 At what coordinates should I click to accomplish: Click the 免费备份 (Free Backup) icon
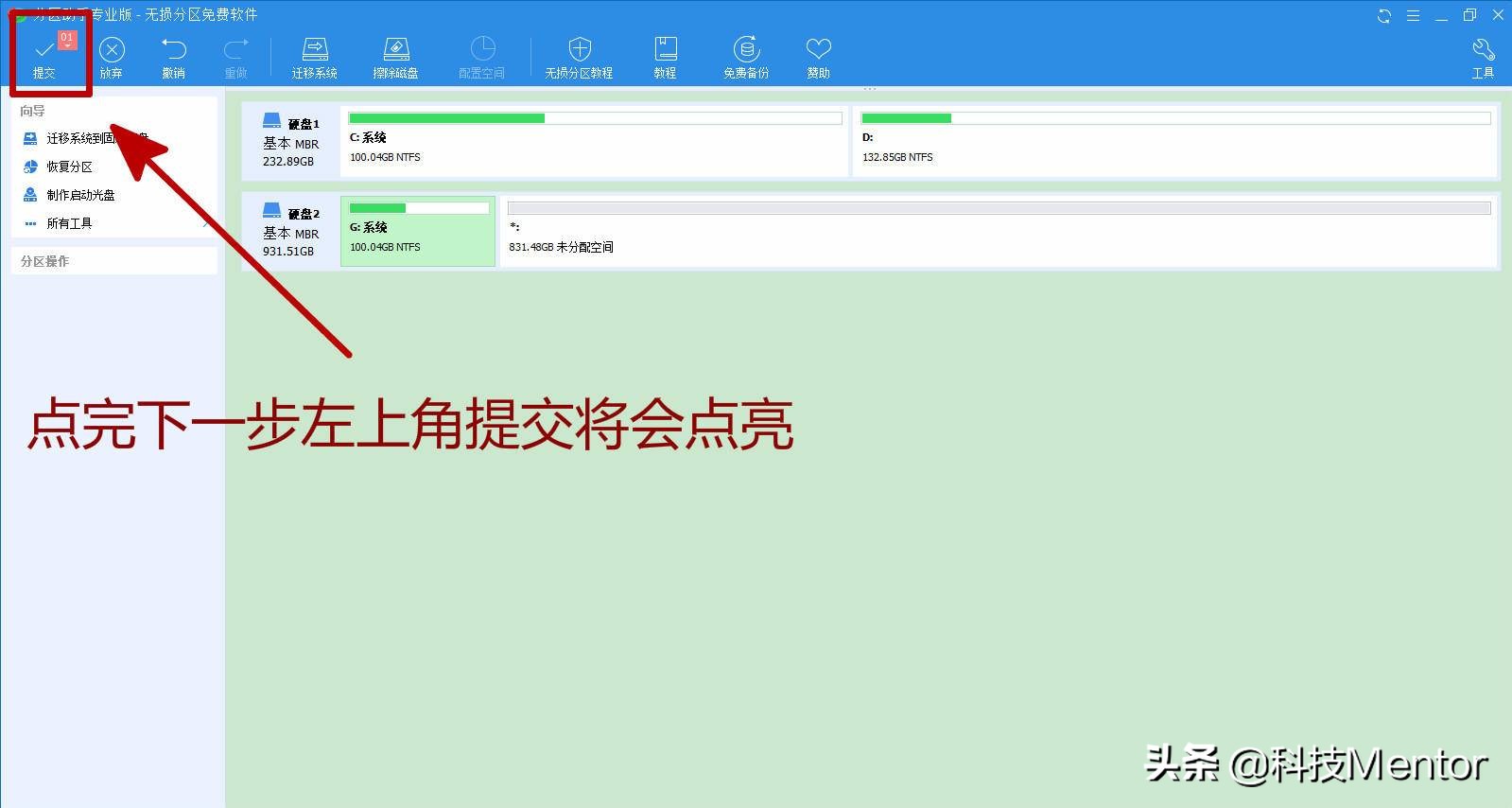[746, 49]
